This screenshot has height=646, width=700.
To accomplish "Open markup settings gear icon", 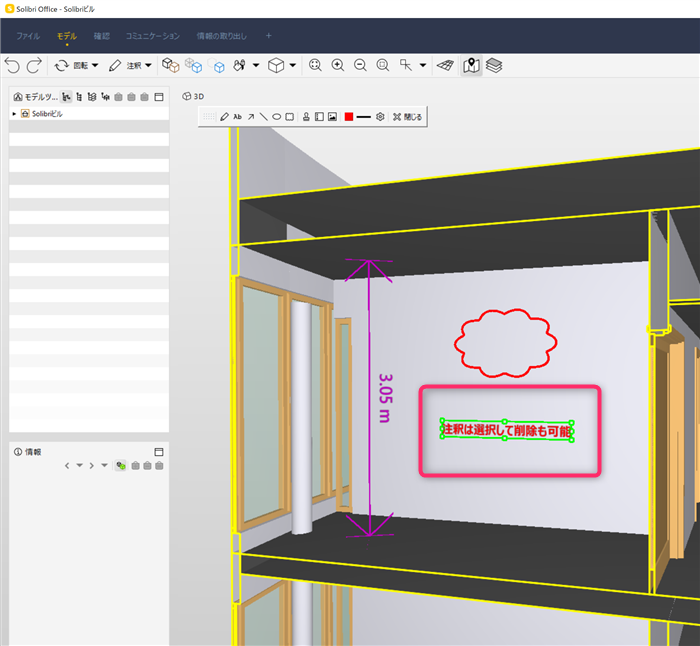I will click(x=380, y=117).
